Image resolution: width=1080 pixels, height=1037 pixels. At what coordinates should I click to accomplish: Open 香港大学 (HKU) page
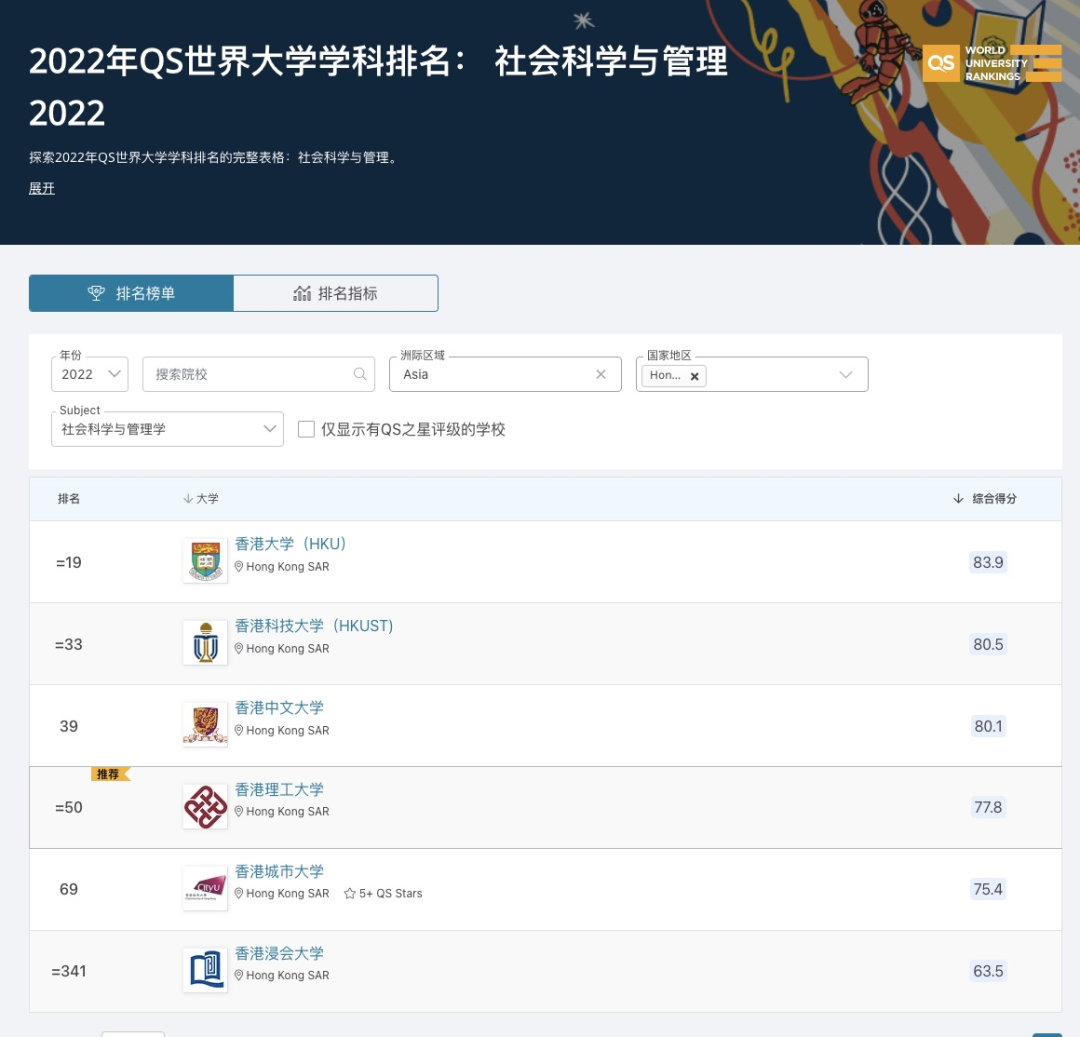coord(290,544)
